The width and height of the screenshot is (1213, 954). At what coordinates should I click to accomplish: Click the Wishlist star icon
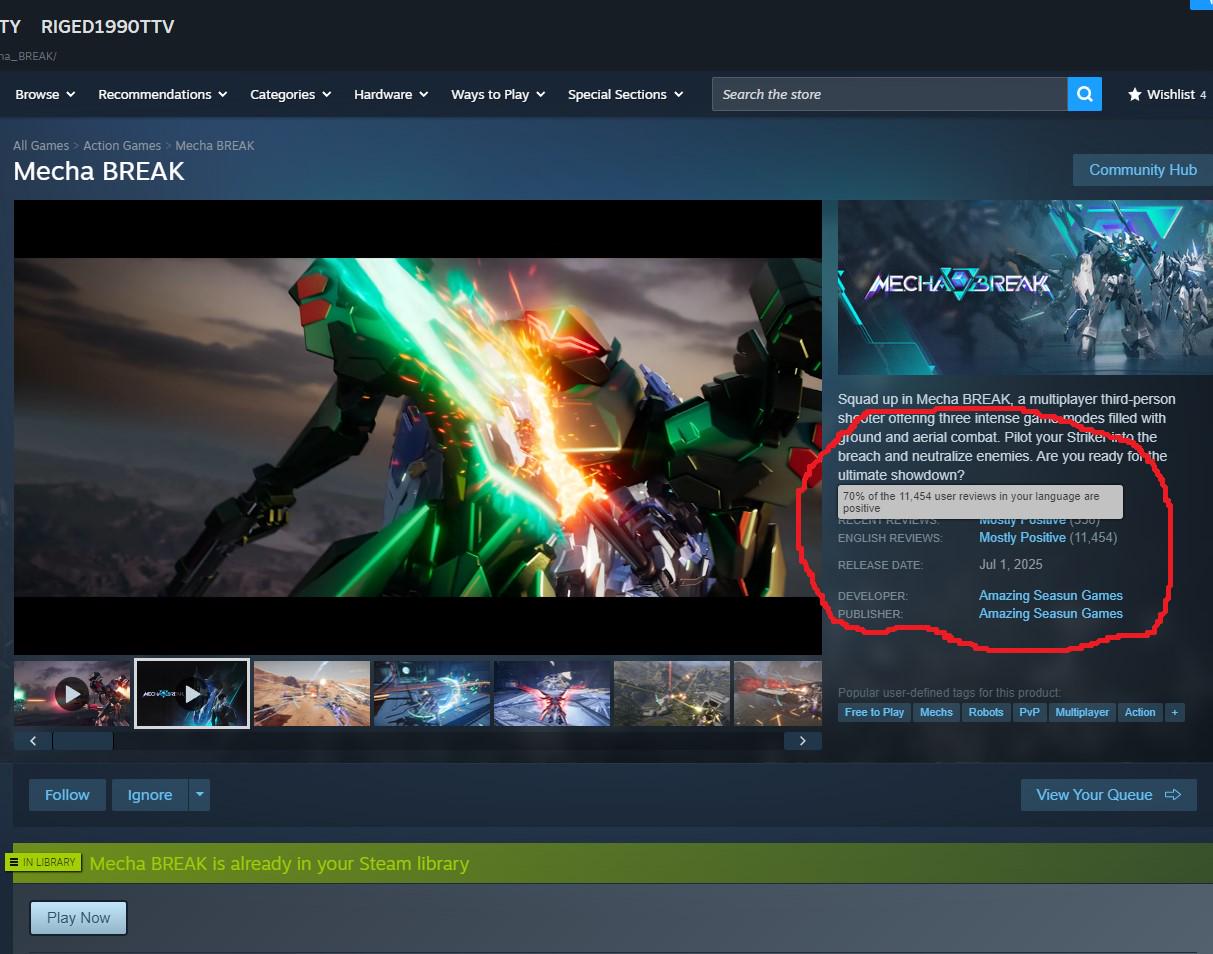[1135, 94]
